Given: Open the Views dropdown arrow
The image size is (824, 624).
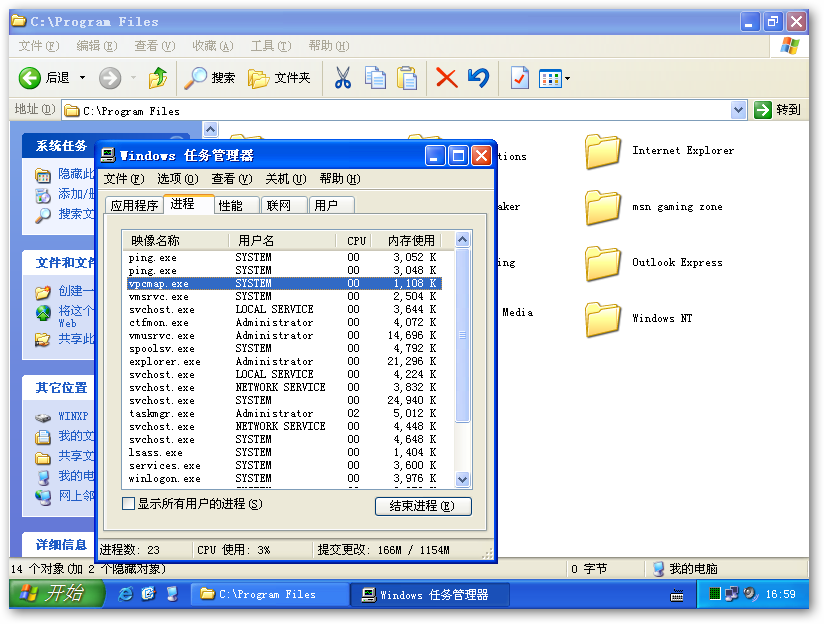Looking at the screenshot, I should [x=568, y=79].
